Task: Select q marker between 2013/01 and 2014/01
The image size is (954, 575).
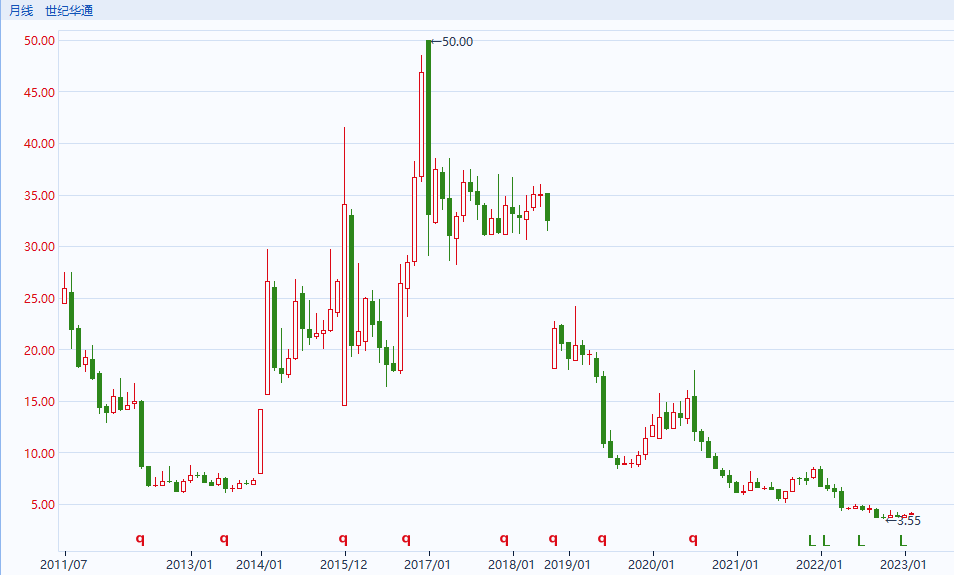Action: 224,538
